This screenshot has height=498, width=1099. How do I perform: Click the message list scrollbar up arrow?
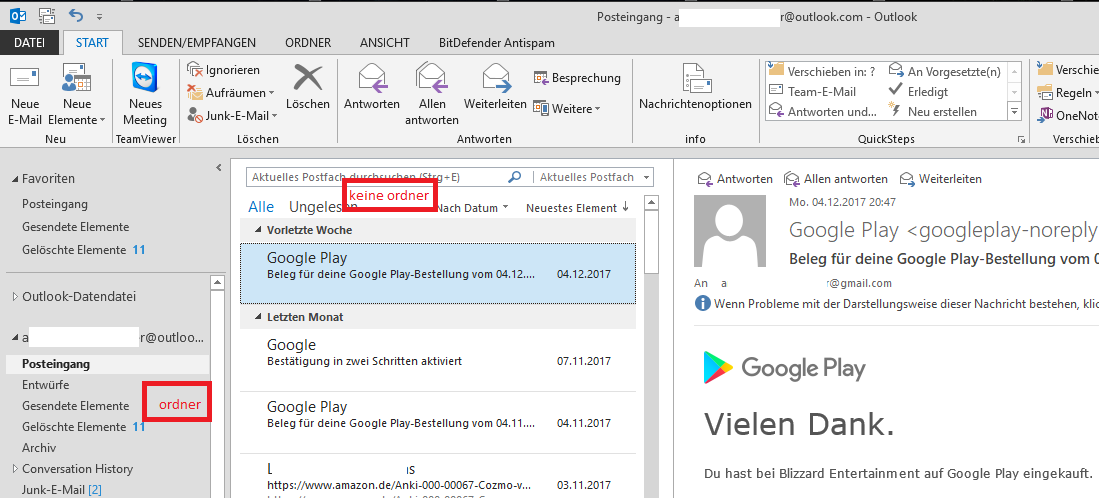651,204
